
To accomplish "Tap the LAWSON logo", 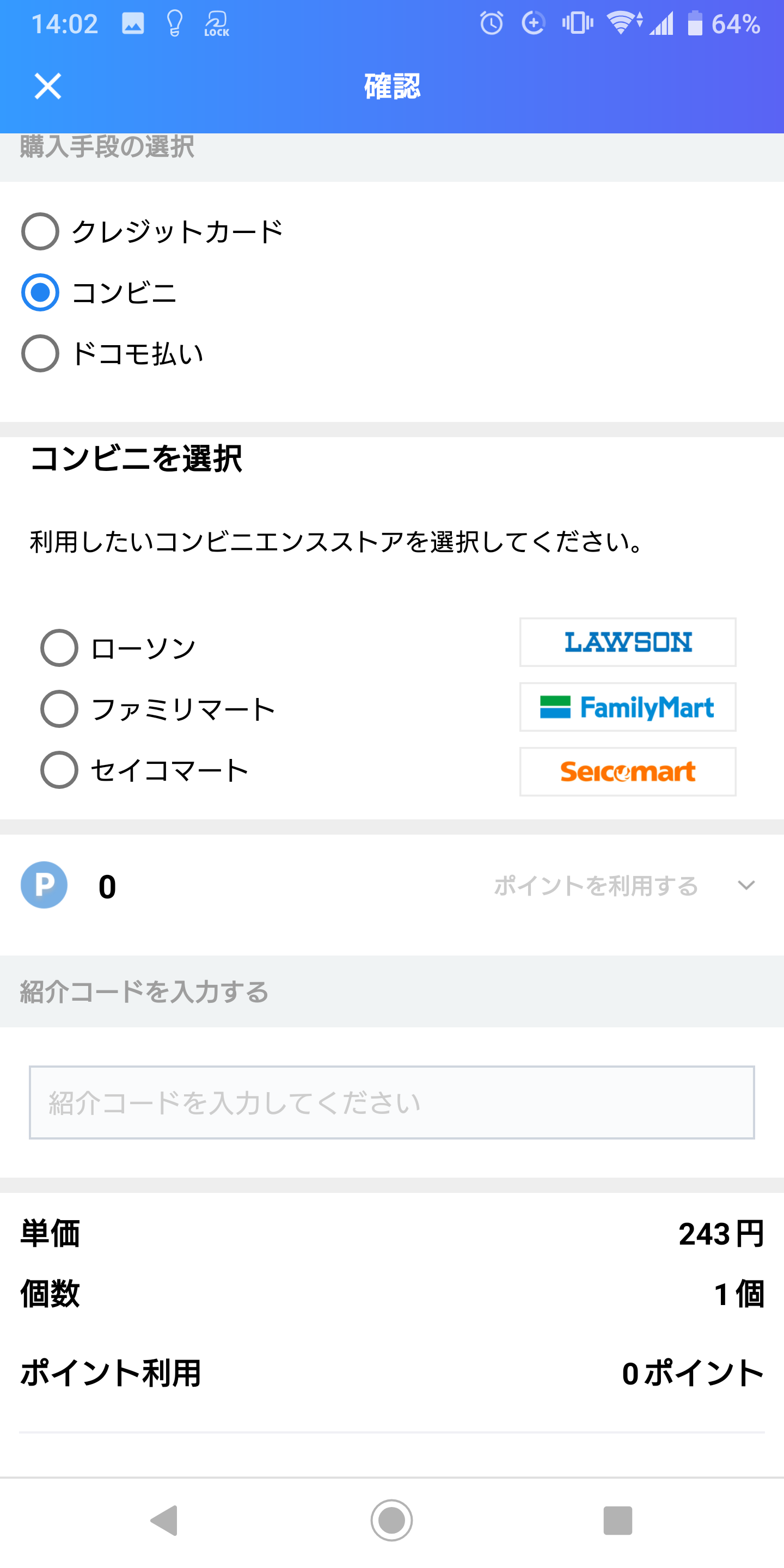I will coord(628,642).
